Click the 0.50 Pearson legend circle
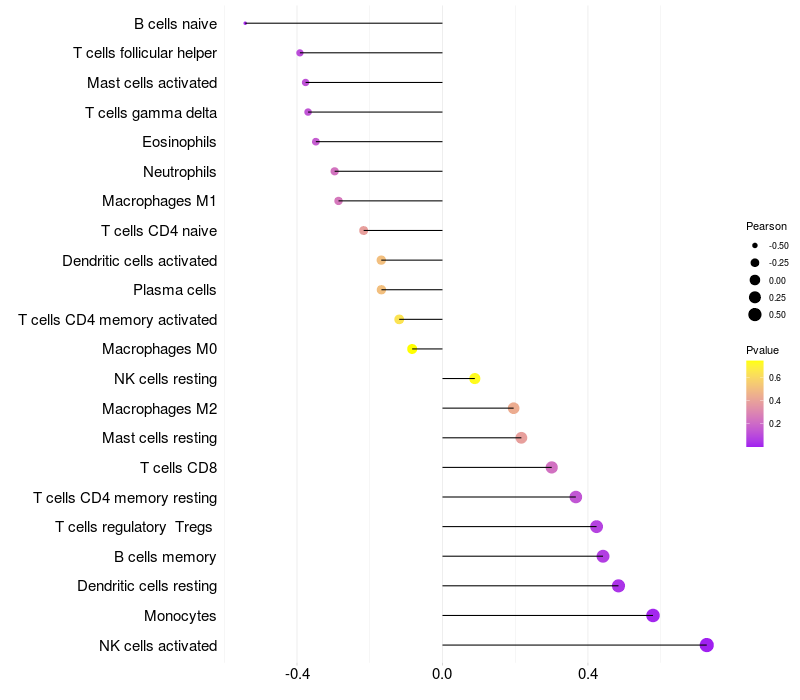Screen dimensions: 800x700 [x=755, y=315]
